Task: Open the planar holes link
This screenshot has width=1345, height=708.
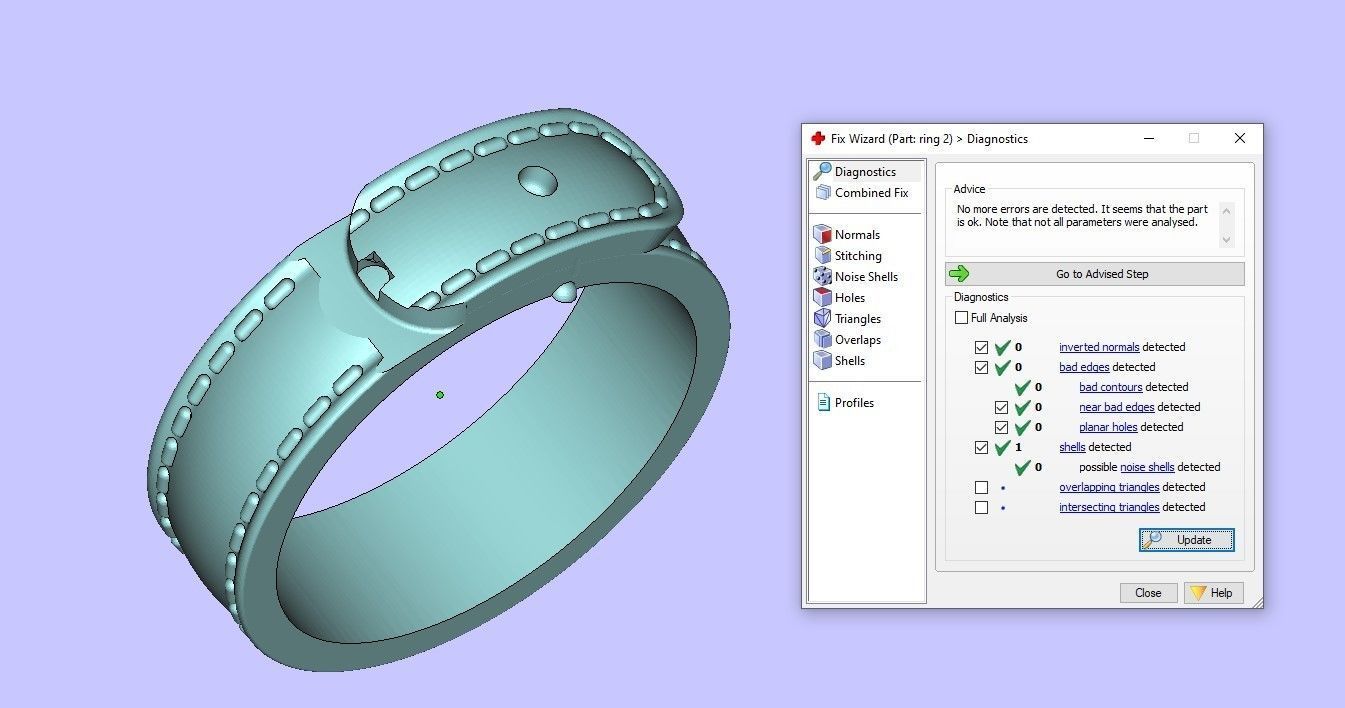Action: click(x=1108, y=427)
